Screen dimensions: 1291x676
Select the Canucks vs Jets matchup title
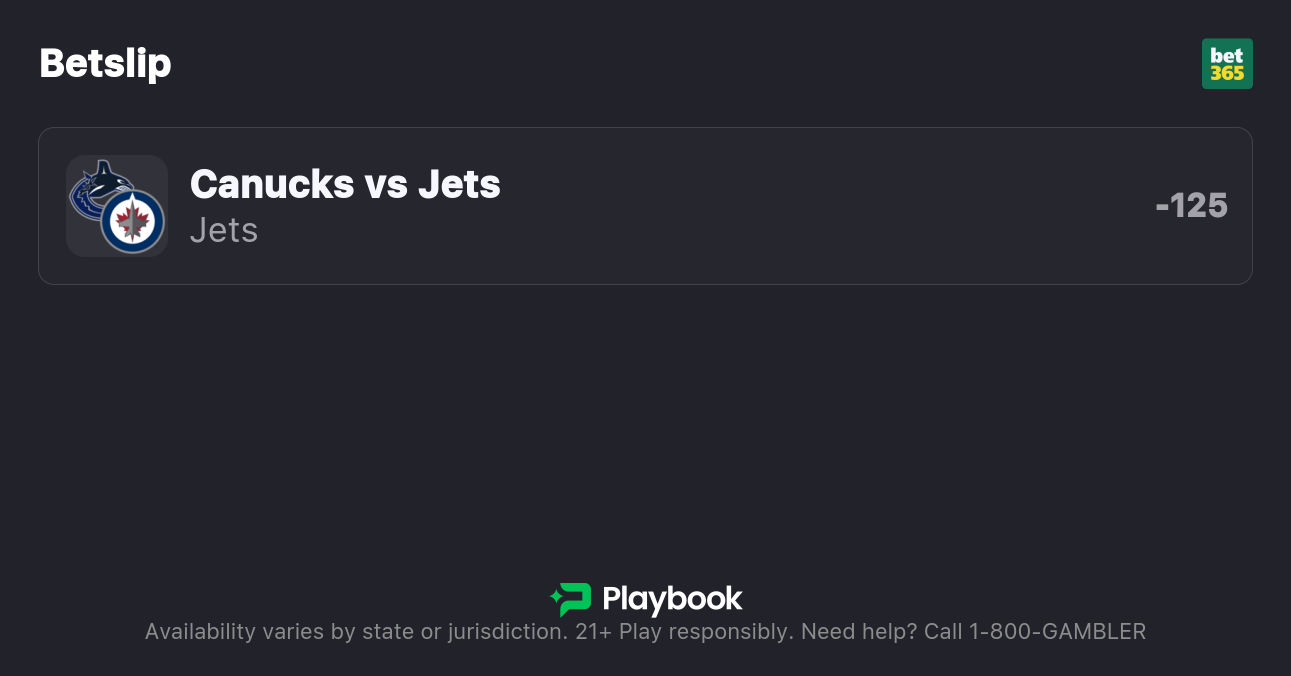click(x=345, y=184)
